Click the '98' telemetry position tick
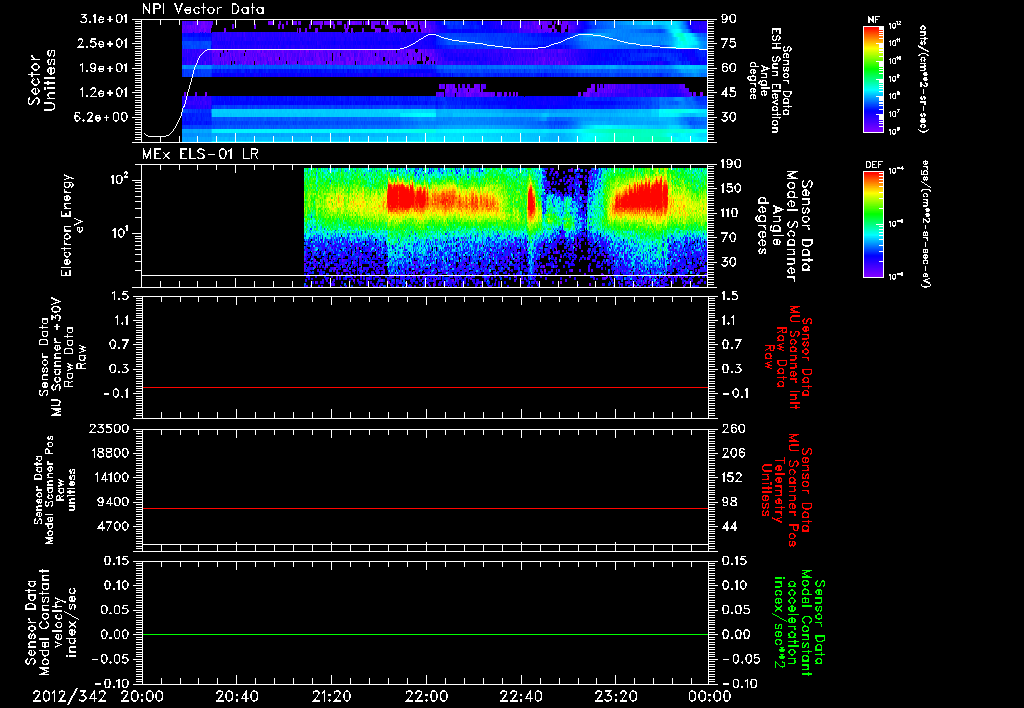1024x708 pixels. 730,502
